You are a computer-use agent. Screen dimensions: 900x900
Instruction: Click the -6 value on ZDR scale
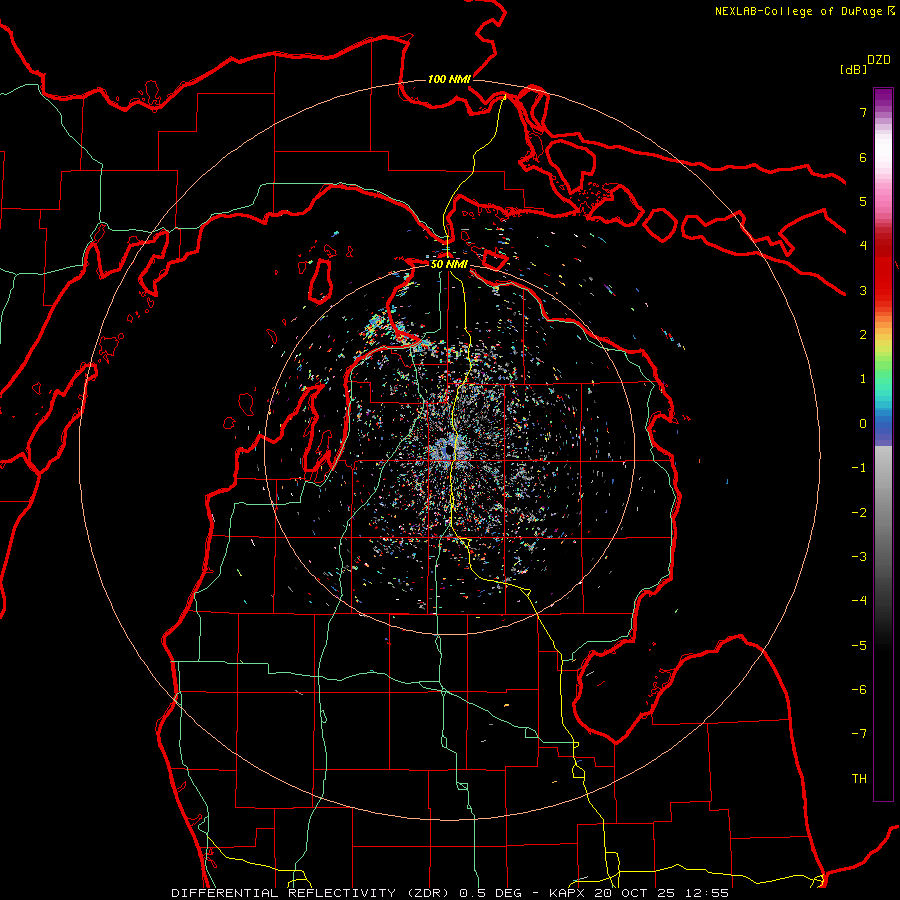click(859, 690)
